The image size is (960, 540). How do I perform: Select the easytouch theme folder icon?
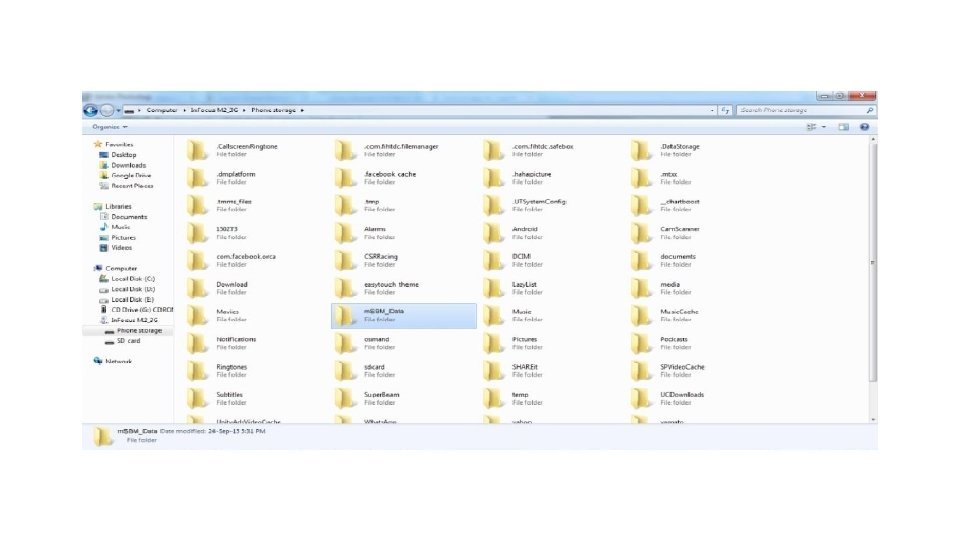pyautogui.click(x=345, y=288)
